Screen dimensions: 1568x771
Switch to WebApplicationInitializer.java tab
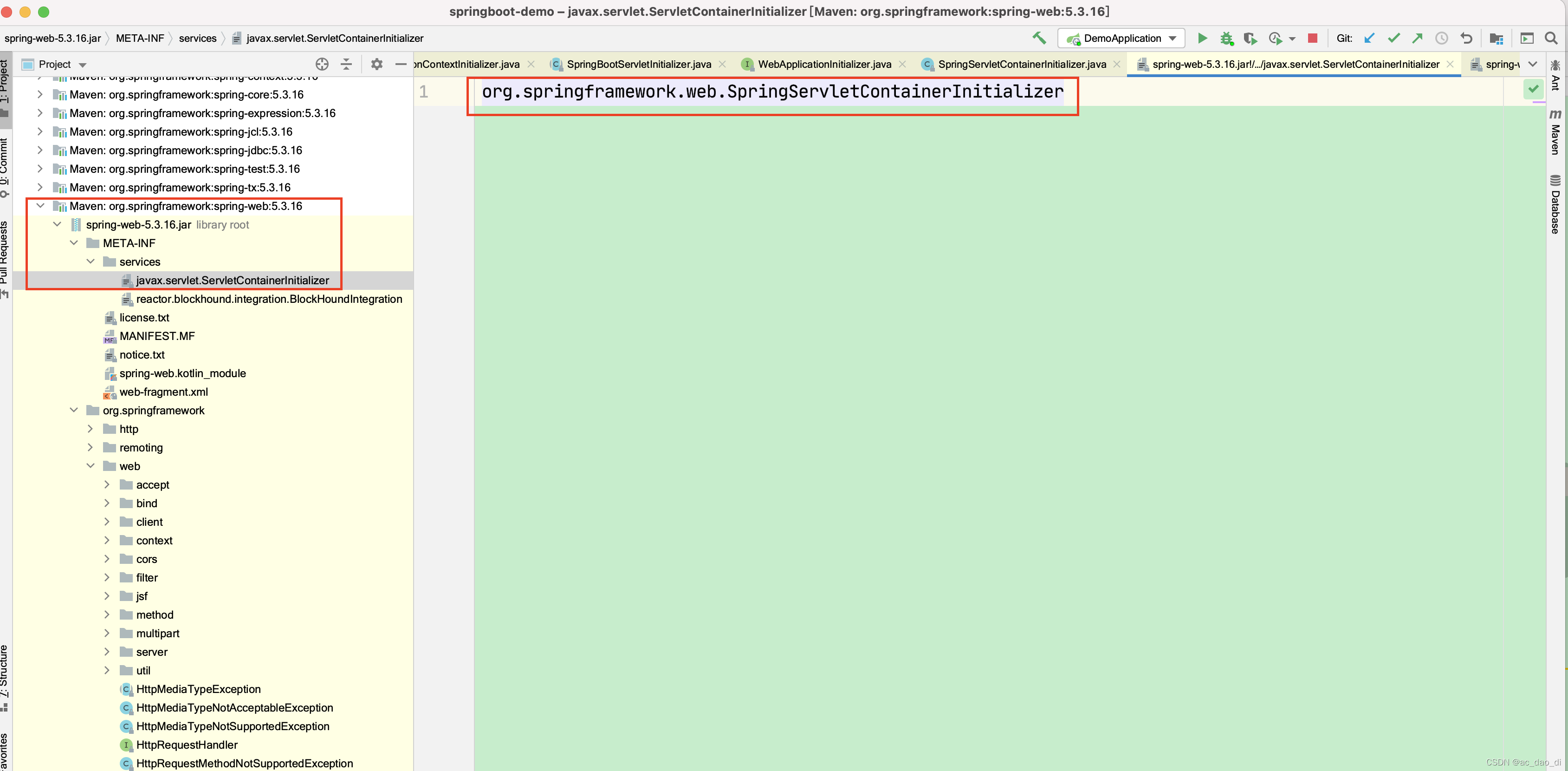click(x=823, y=64)
